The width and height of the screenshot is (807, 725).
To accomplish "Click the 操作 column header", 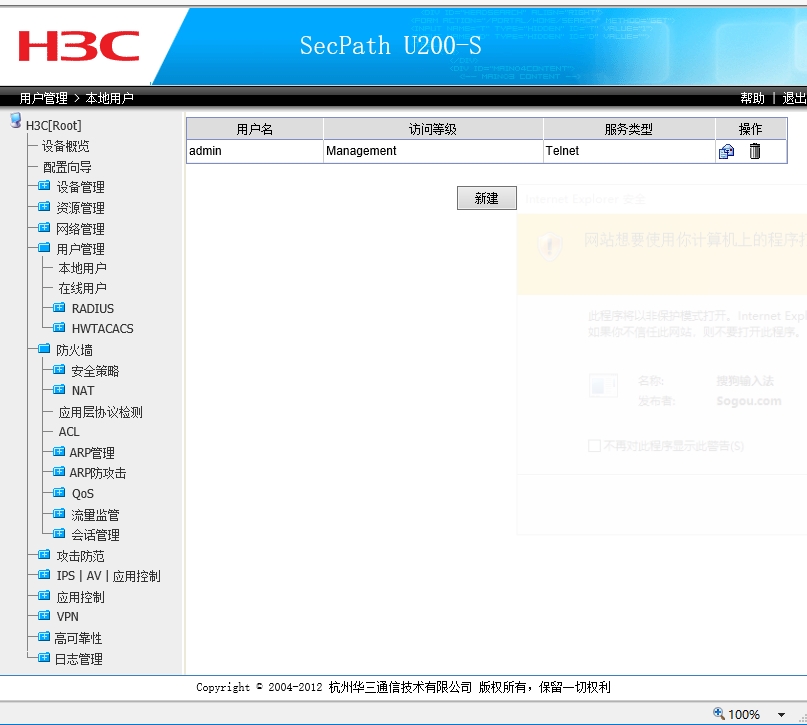I will coord(751,129).
